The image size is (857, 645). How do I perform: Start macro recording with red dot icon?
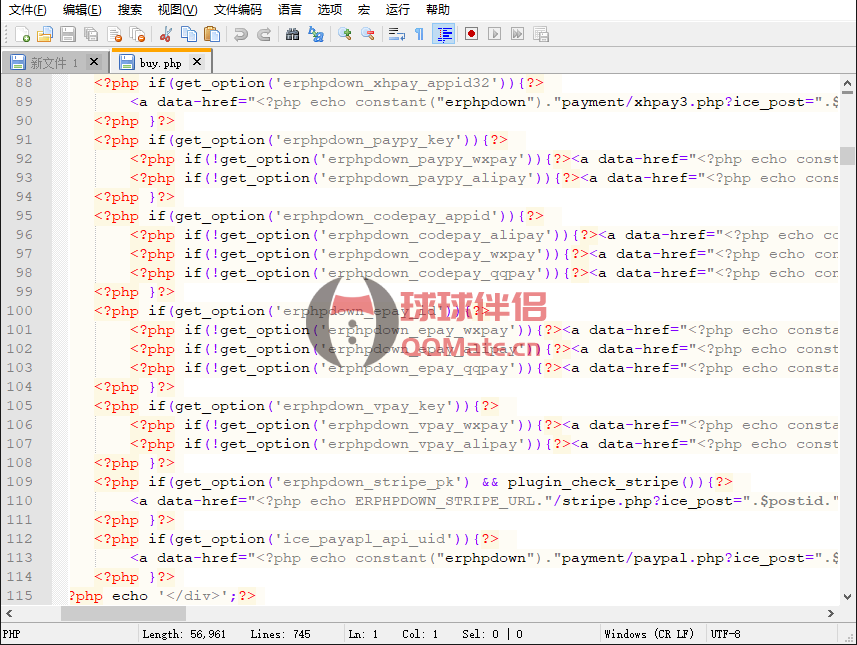tap(471, 34)
